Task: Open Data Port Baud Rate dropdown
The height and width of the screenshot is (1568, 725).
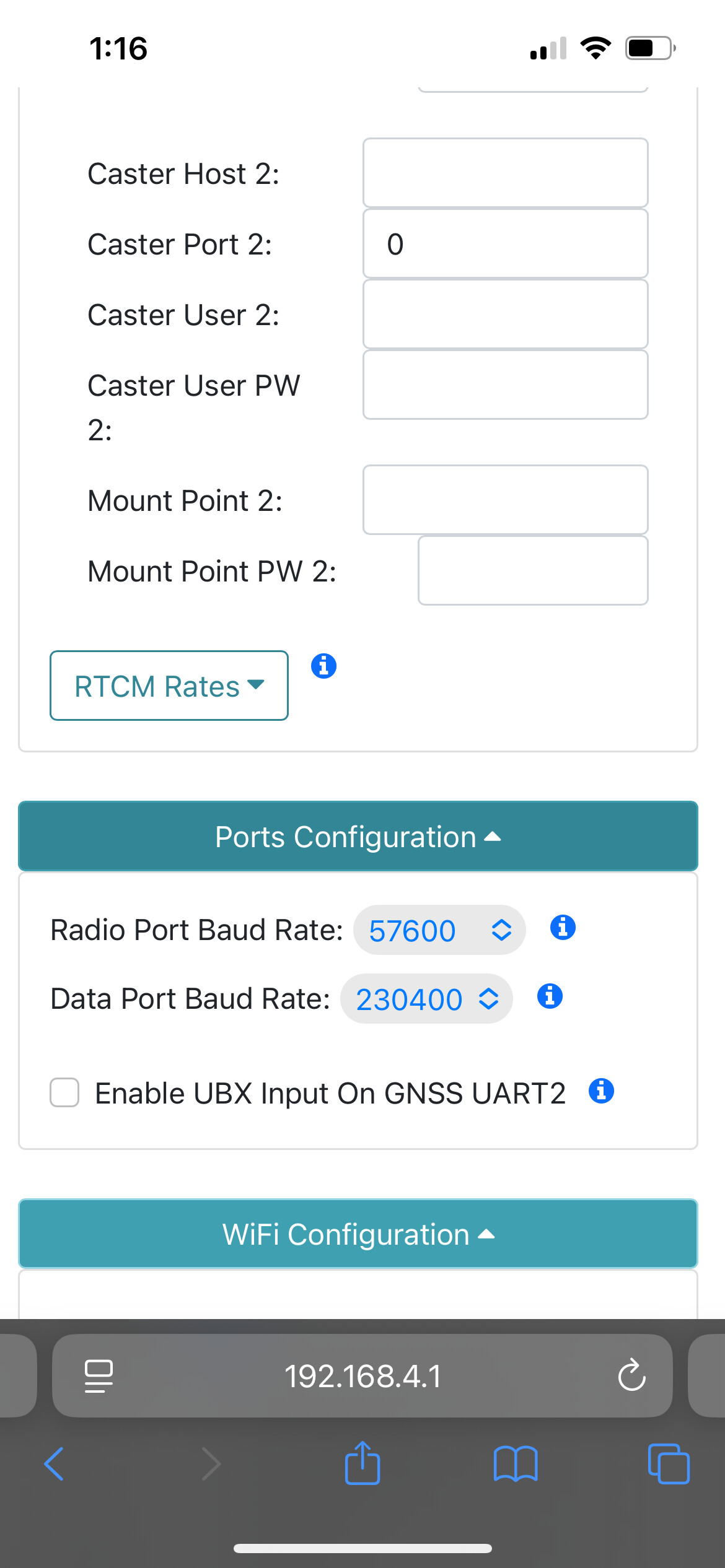Action: click(426, 999)
